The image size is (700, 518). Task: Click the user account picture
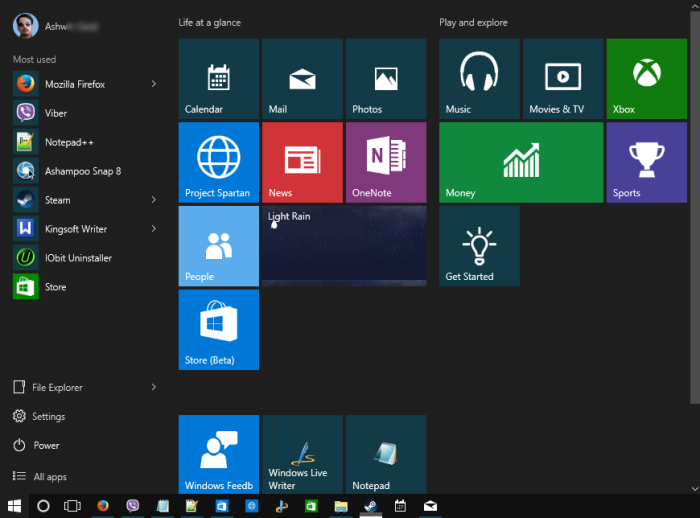coord(25,26)
